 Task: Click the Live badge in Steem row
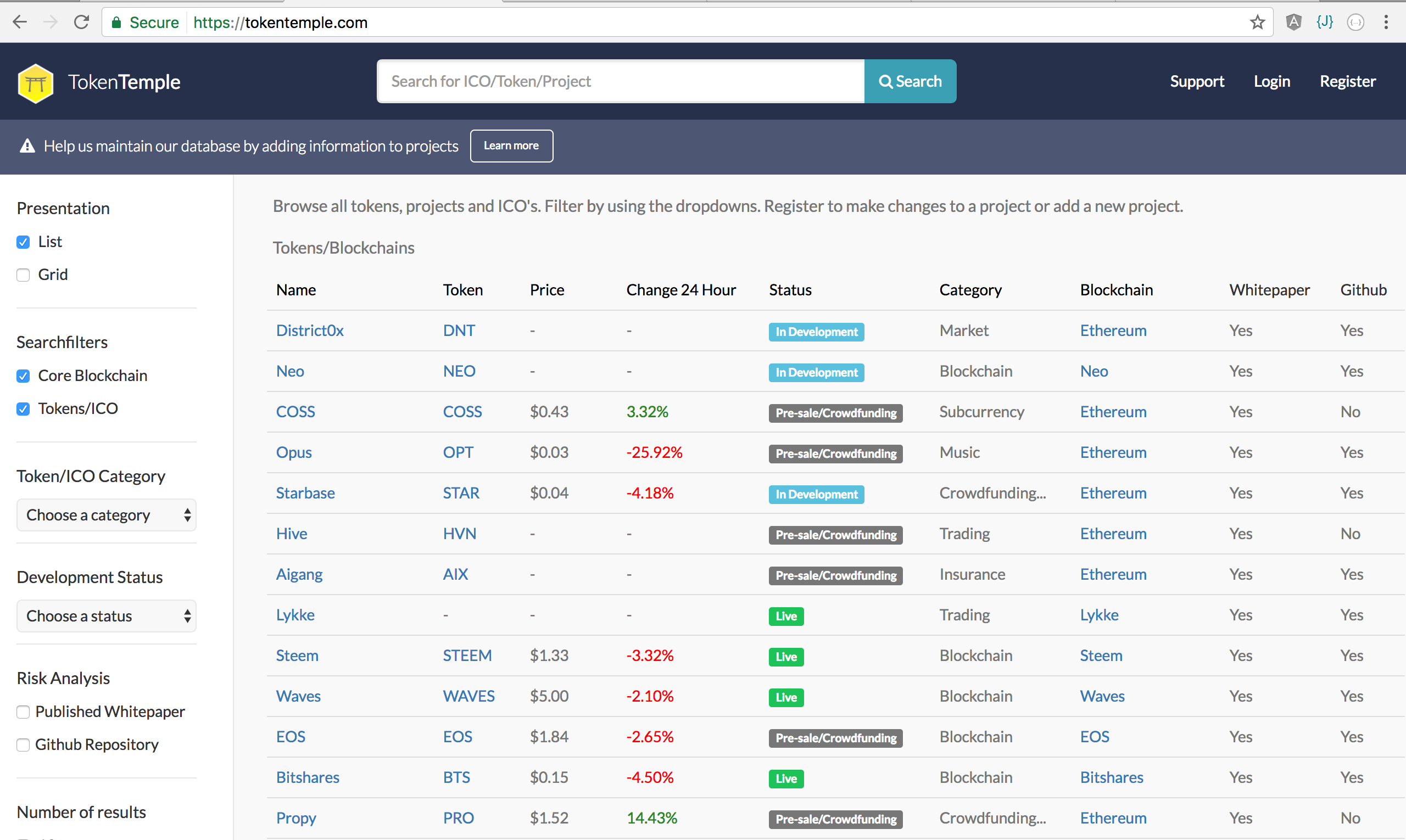click(x=786, y=657)
